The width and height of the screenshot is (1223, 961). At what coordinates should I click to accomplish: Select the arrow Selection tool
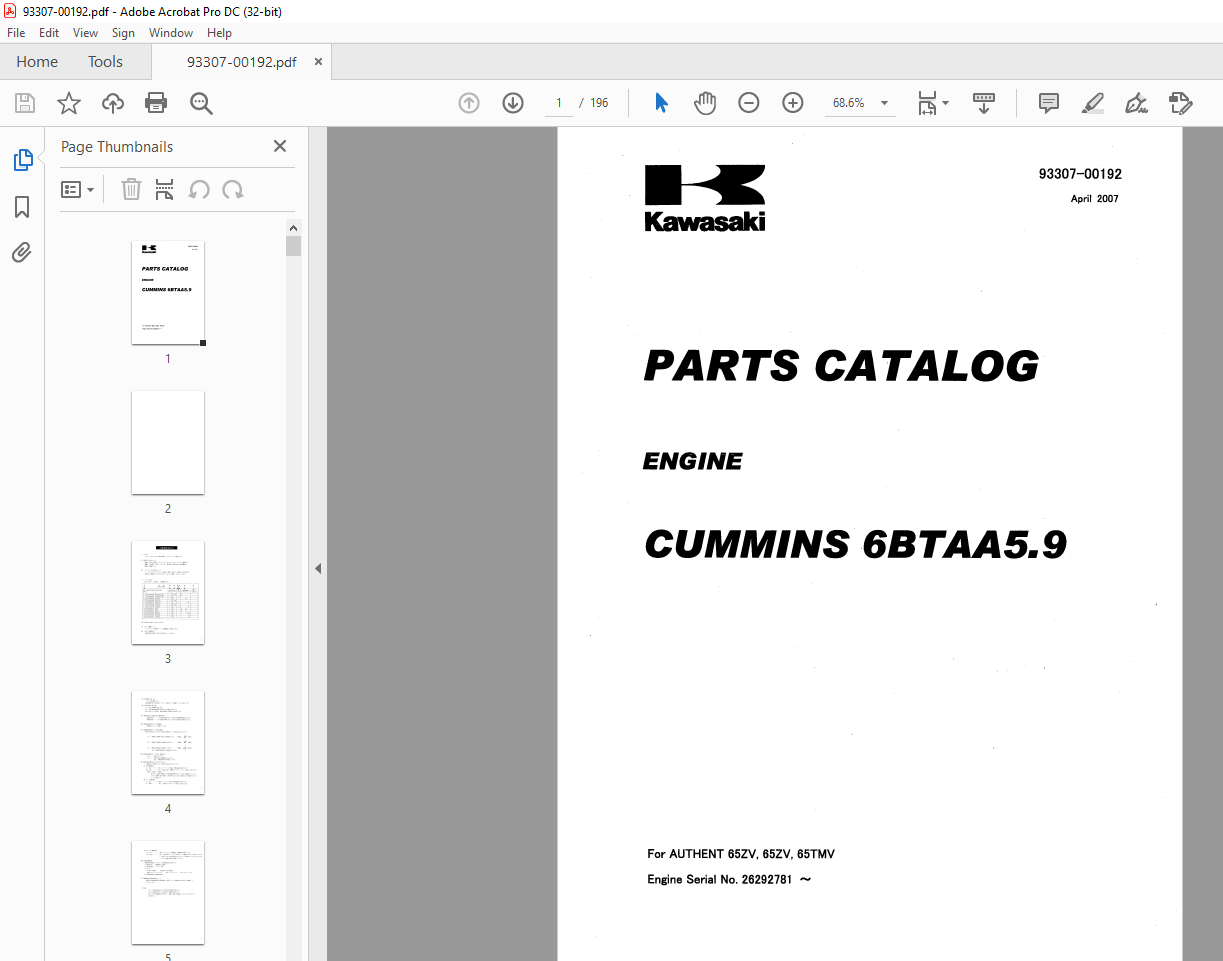point(661,103)
